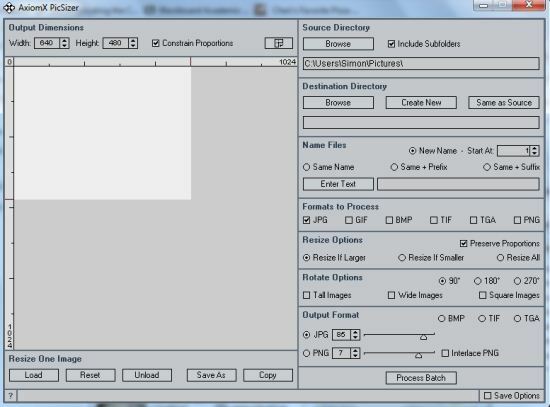Image resolution: width=550 pixels, height=407 pixels.
Task: Click the Create New destination button
Action: pyautogui.click(x=421, y=103)
